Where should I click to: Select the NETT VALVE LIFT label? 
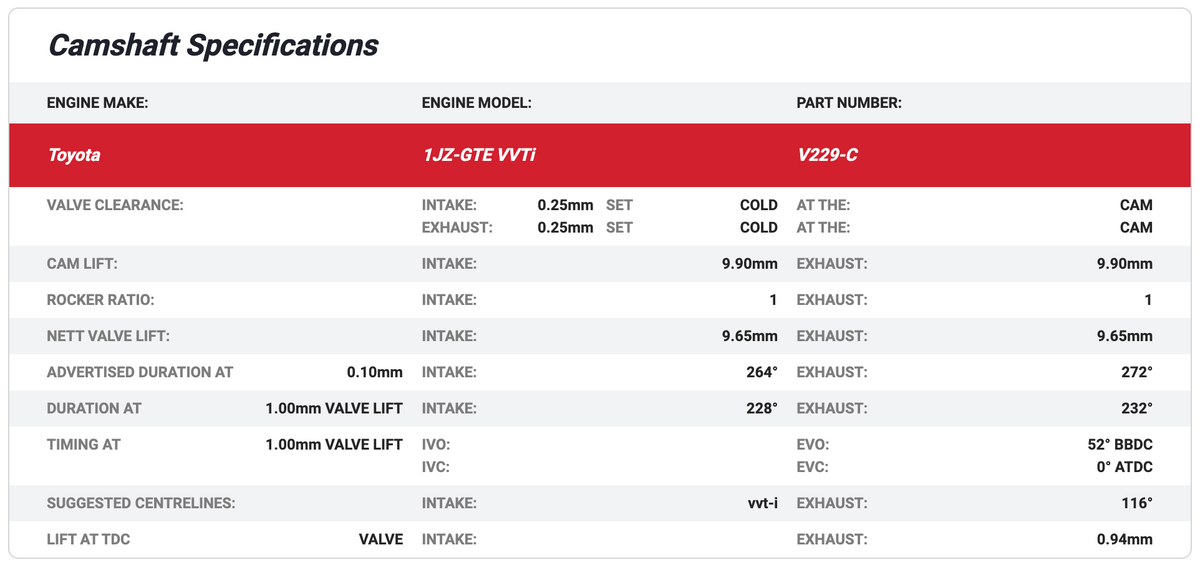[x=115, y=336]
